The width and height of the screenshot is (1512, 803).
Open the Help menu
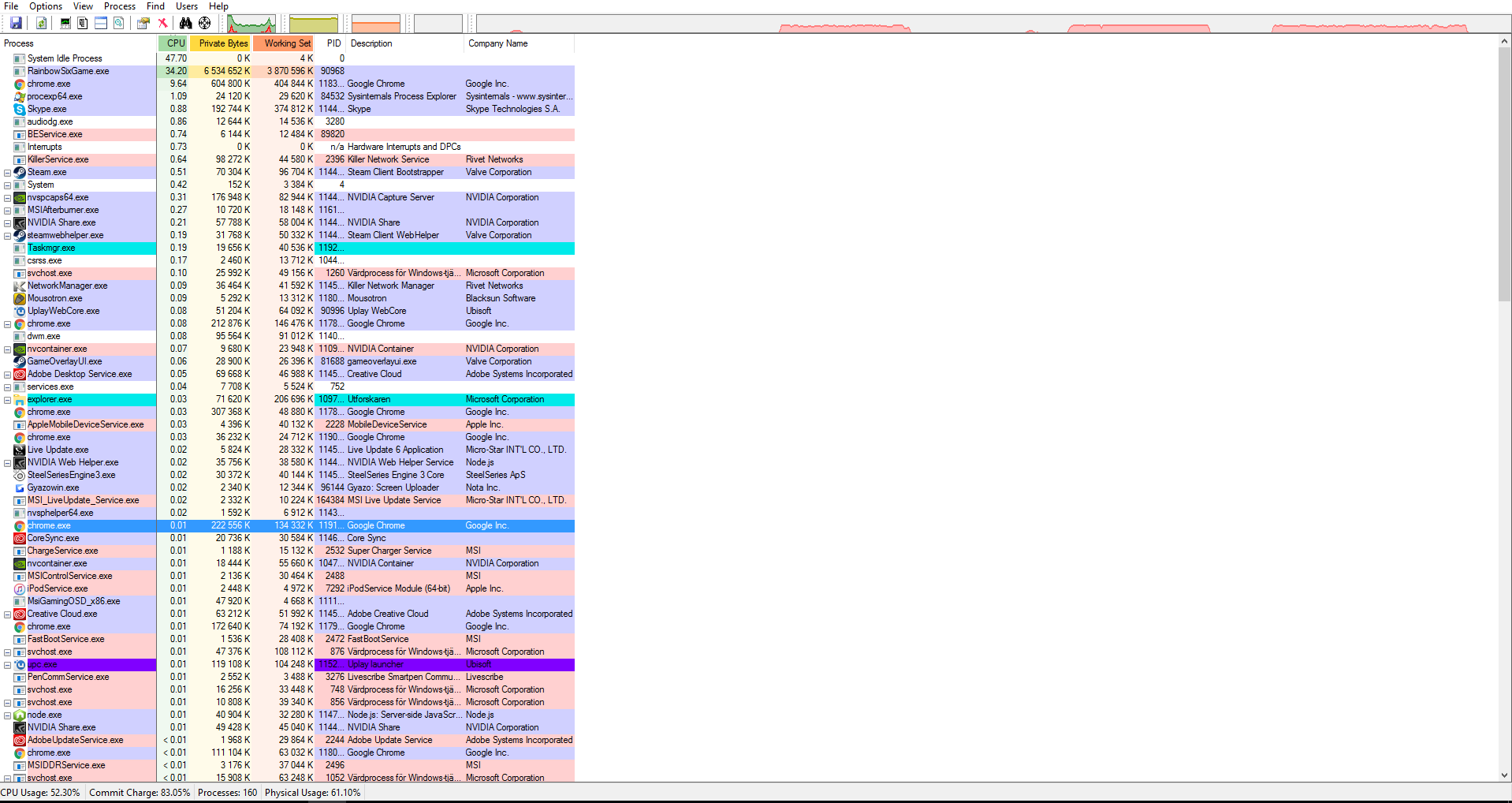[x=218, y=6]
